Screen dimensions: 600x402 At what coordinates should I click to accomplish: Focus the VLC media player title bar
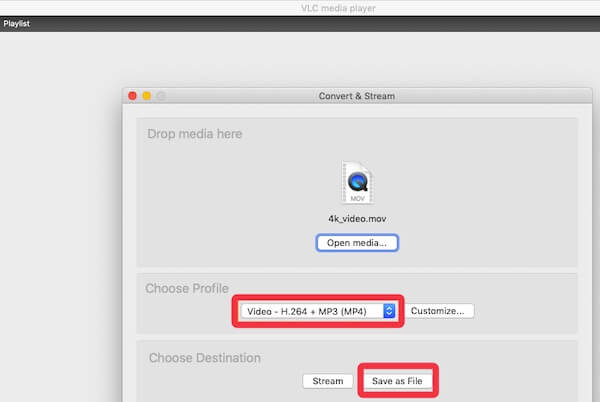(300, 8)
